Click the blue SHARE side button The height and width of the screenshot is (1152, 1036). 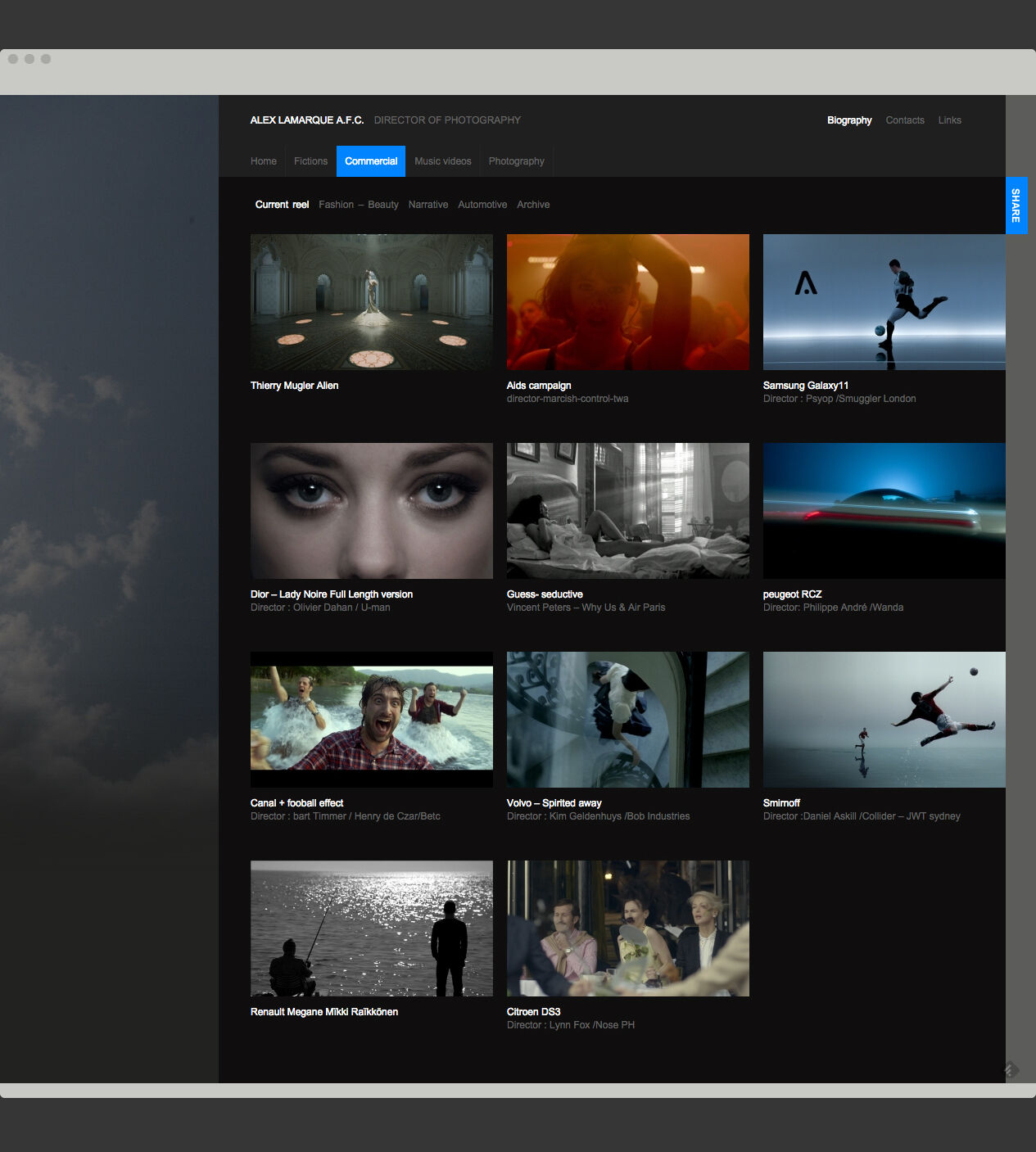point(1016,206)
